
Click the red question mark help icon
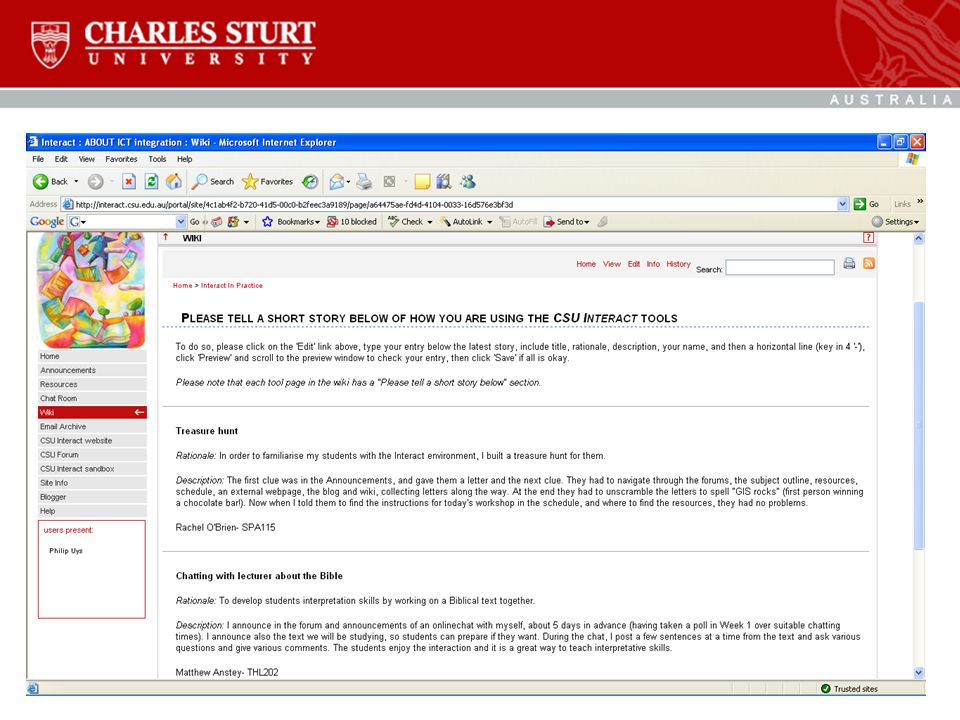(868, 238)
